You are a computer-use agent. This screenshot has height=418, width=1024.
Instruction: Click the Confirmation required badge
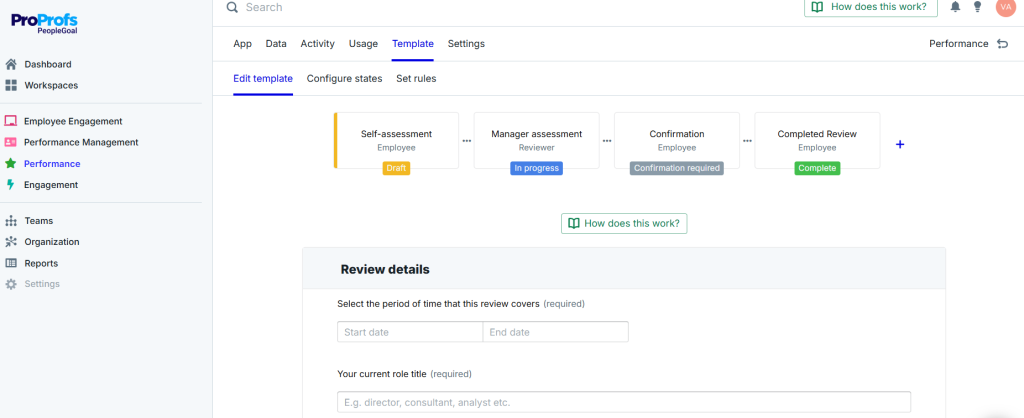pyautogui.click(x=677, y=169)
